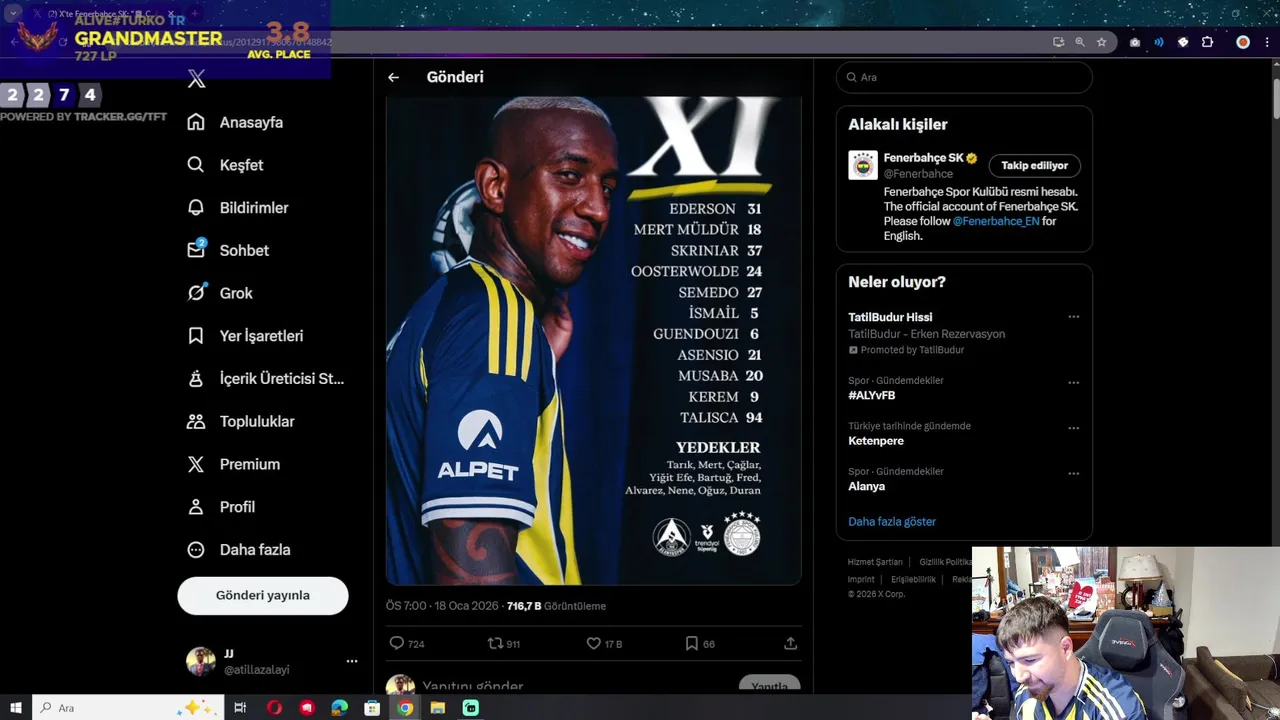
Task: Expand Daha fazla menu
Action: [x=239, y=550]
